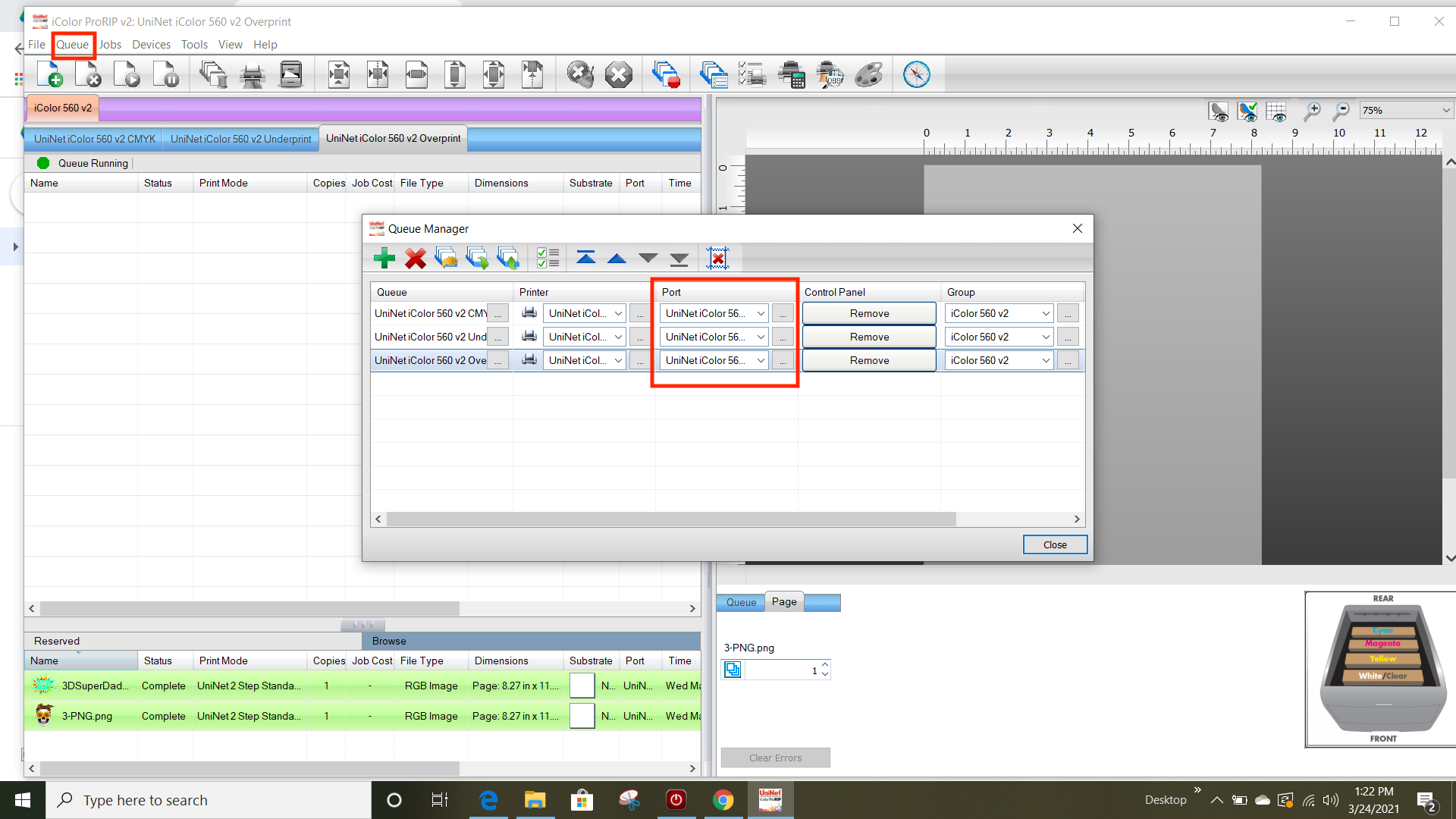Delete a queue using the red X icon
The image size is (1456, 819).
[416, 258]
